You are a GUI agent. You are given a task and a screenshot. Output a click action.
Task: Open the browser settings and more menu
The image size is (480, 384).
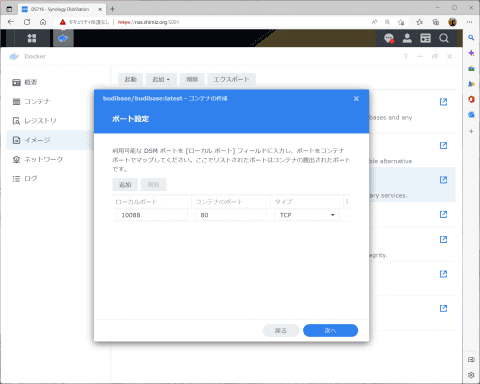(x=469, y=22)
